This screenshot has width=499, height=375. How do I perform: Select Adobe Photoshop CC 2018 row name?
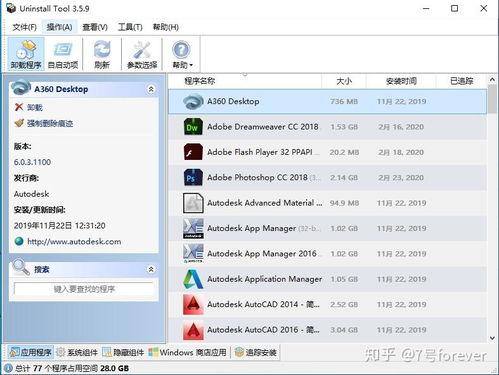pos(257,177)
